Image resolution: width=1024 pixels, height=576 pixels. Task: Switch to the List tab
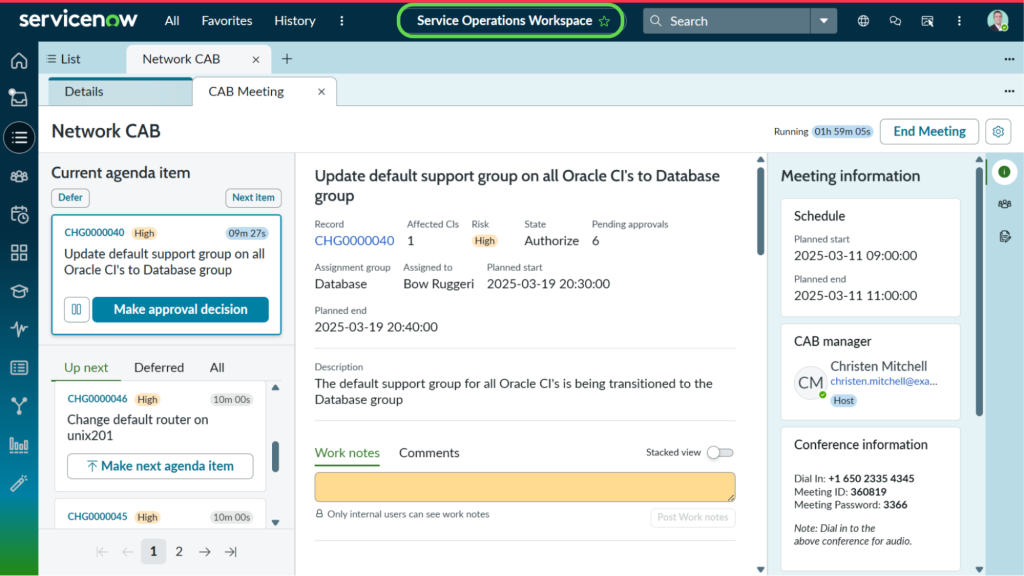click(63, 59)
